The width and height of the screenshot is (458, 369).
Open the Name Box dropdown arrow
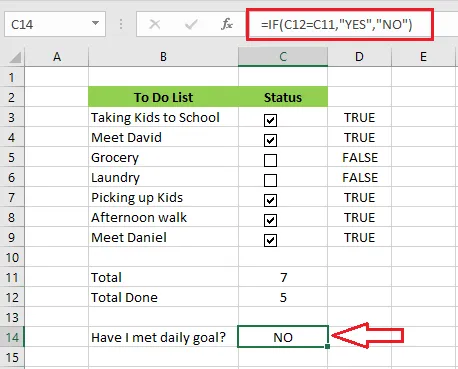pyautogui.click(x=95, y=23)
